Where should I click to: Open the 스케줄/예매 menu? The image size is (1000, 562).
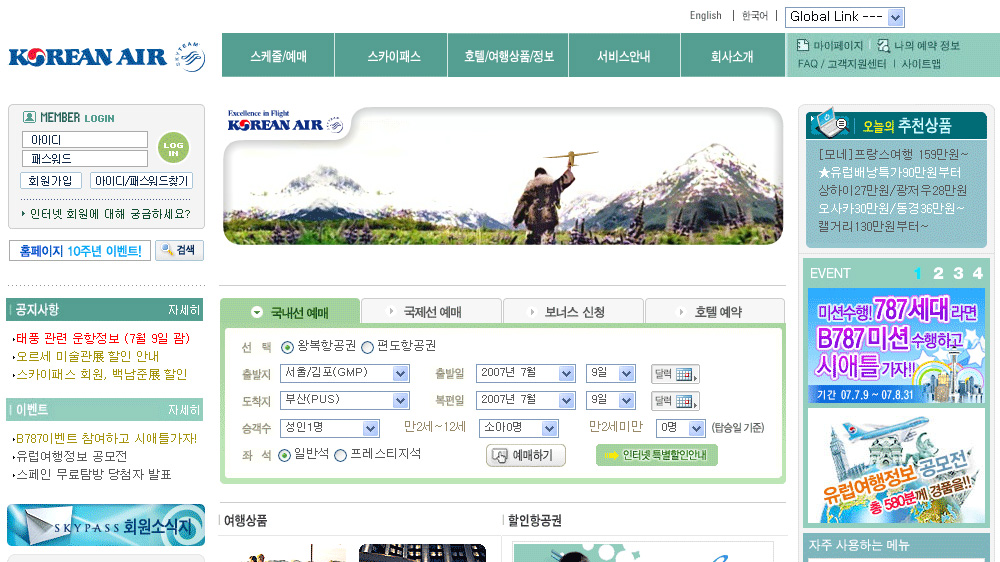(x=278, y=55)
